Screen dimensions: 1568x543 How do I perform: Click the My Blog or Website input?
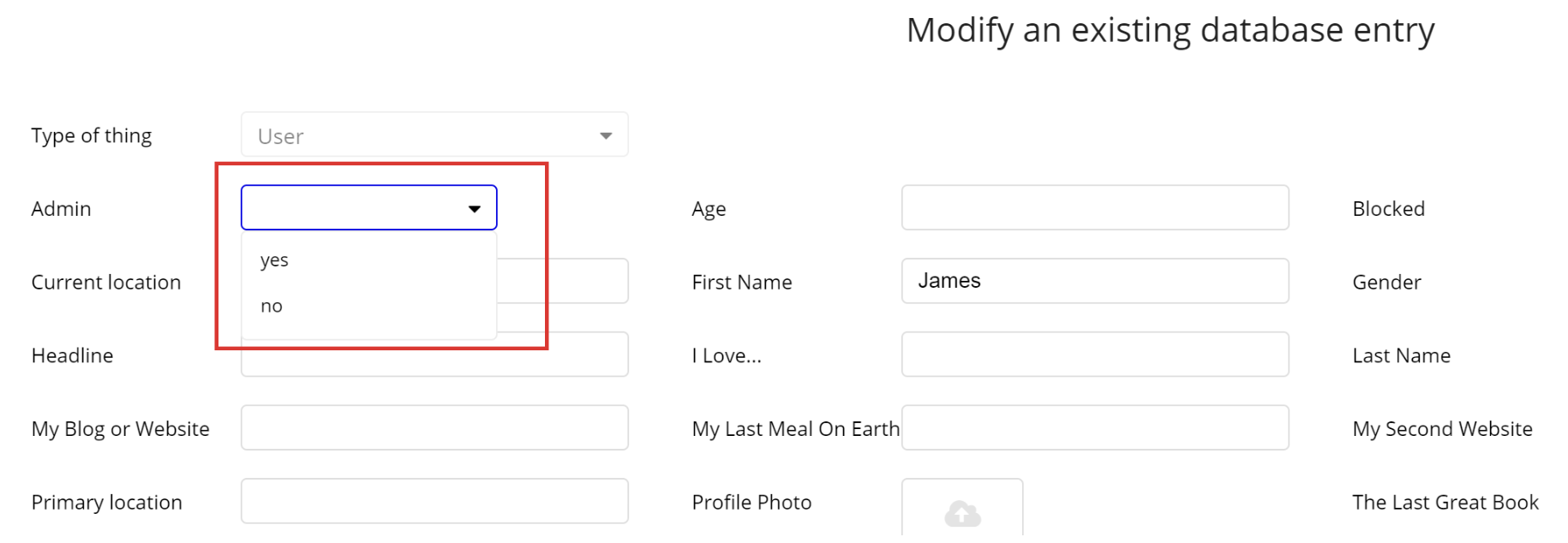click(434, 427)
